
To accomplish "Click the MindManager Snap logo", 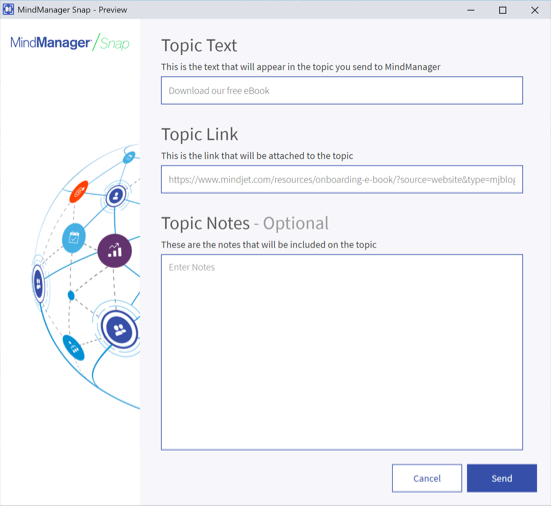I will point(70,43).
